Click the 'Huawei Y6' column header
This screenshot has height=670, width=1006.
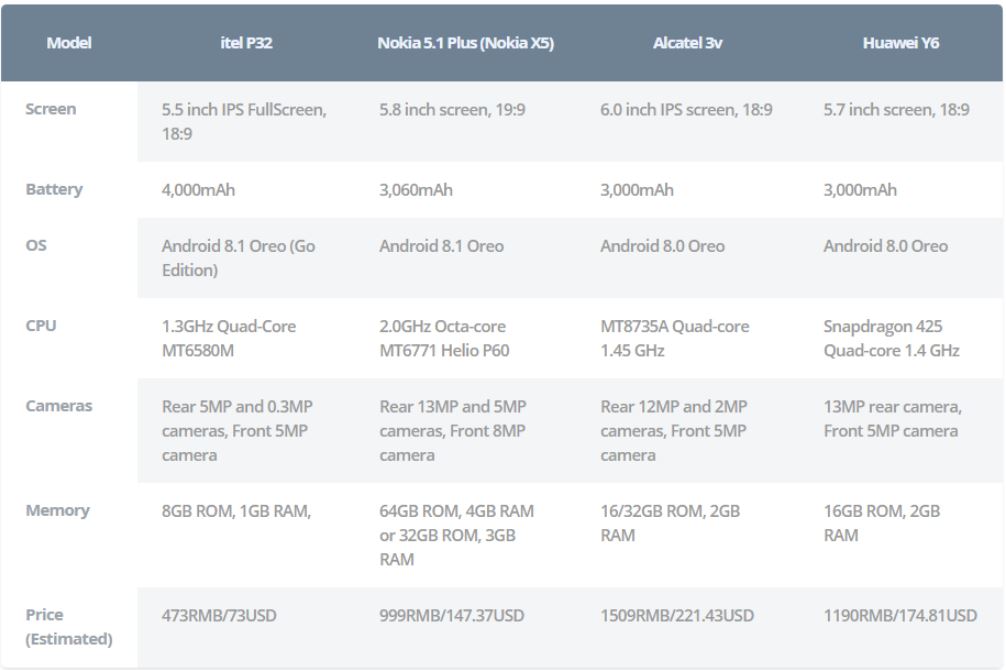(x=901, y=43)
